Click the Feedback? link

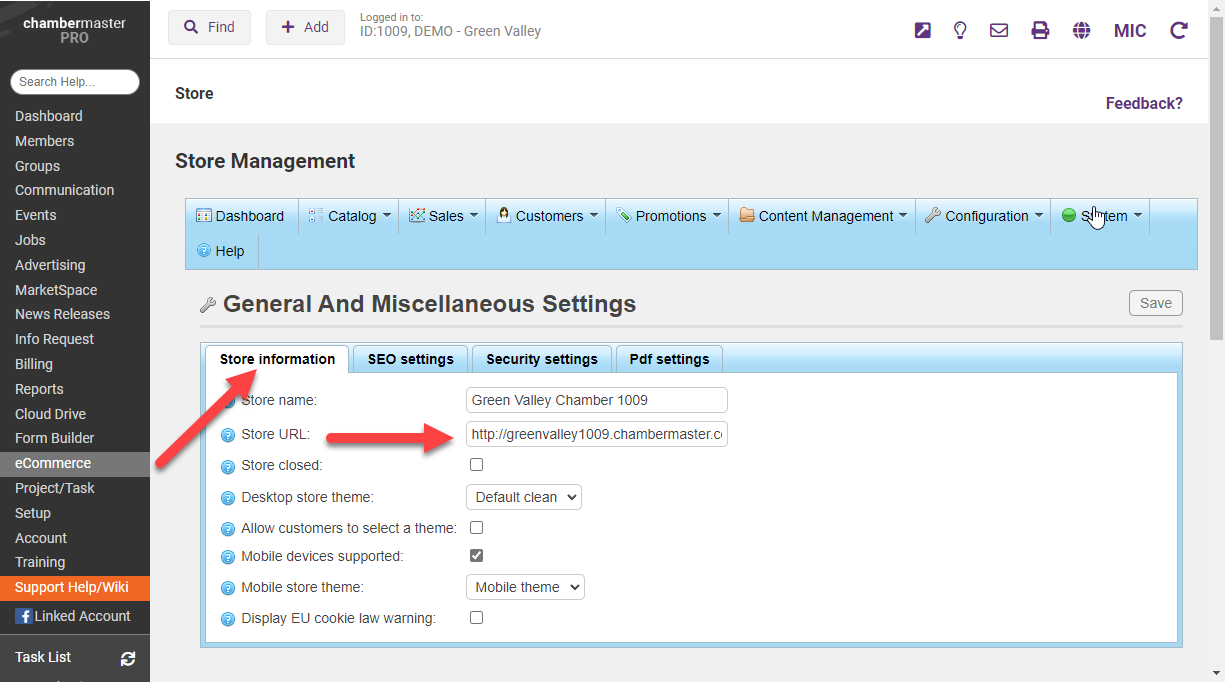point(1143,104)
